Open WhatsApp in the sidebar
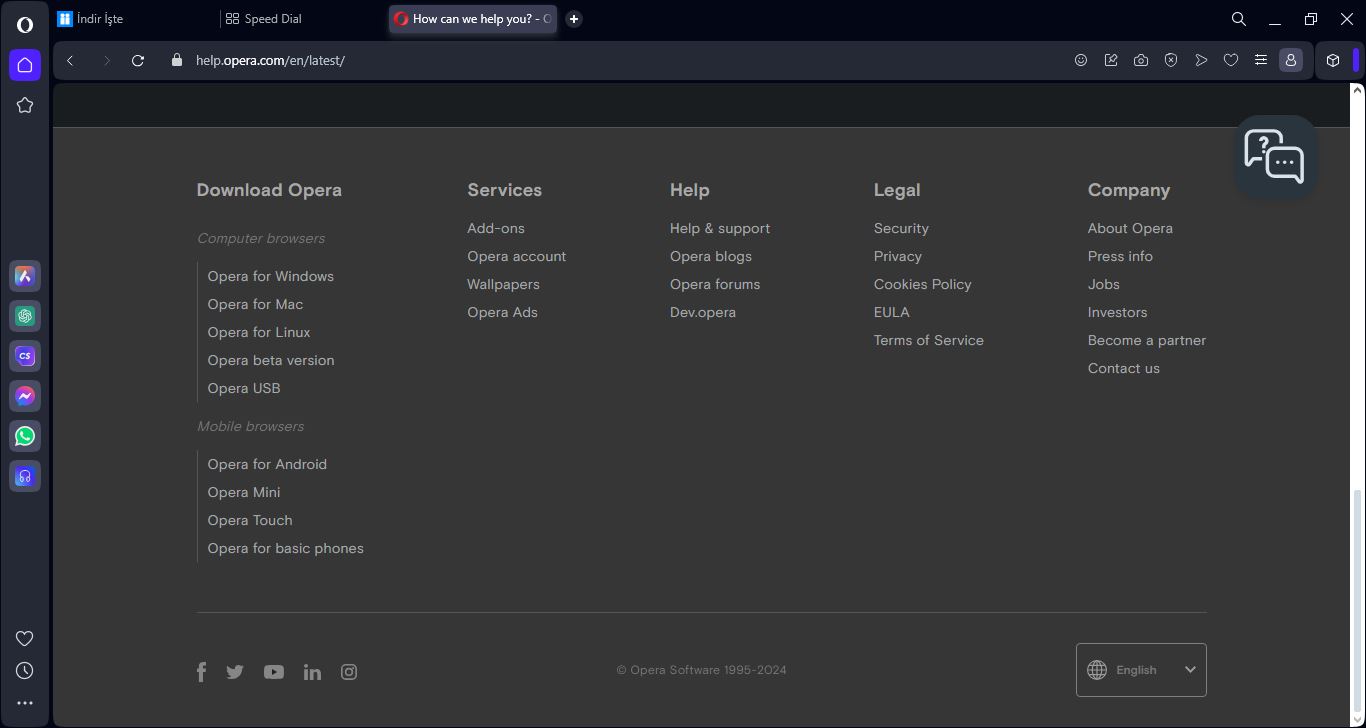This screenshot has height=728, width=1366. click(x=25, y=436)
